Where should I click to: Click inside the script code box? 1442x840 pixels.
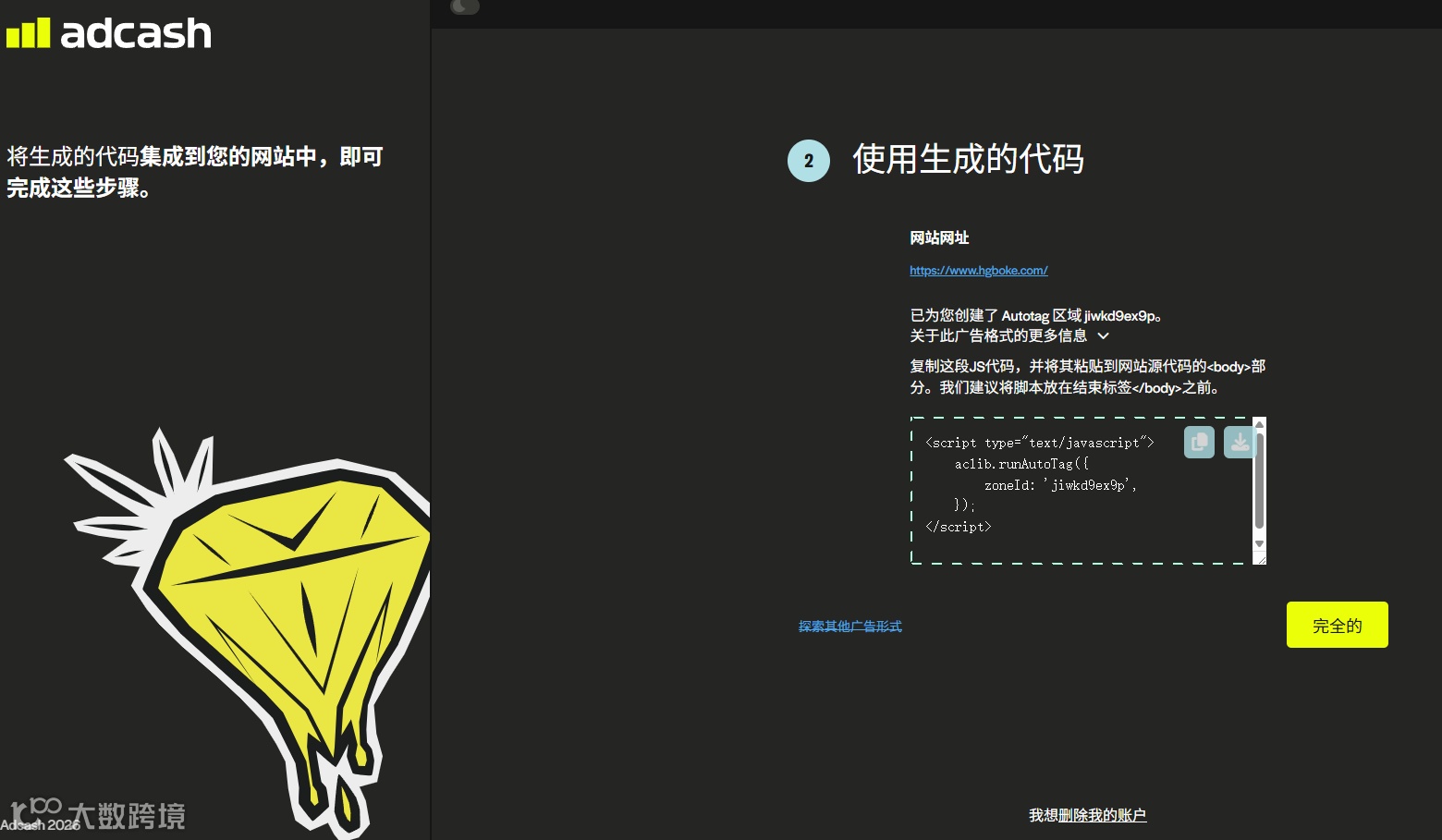click(1081, 491)
